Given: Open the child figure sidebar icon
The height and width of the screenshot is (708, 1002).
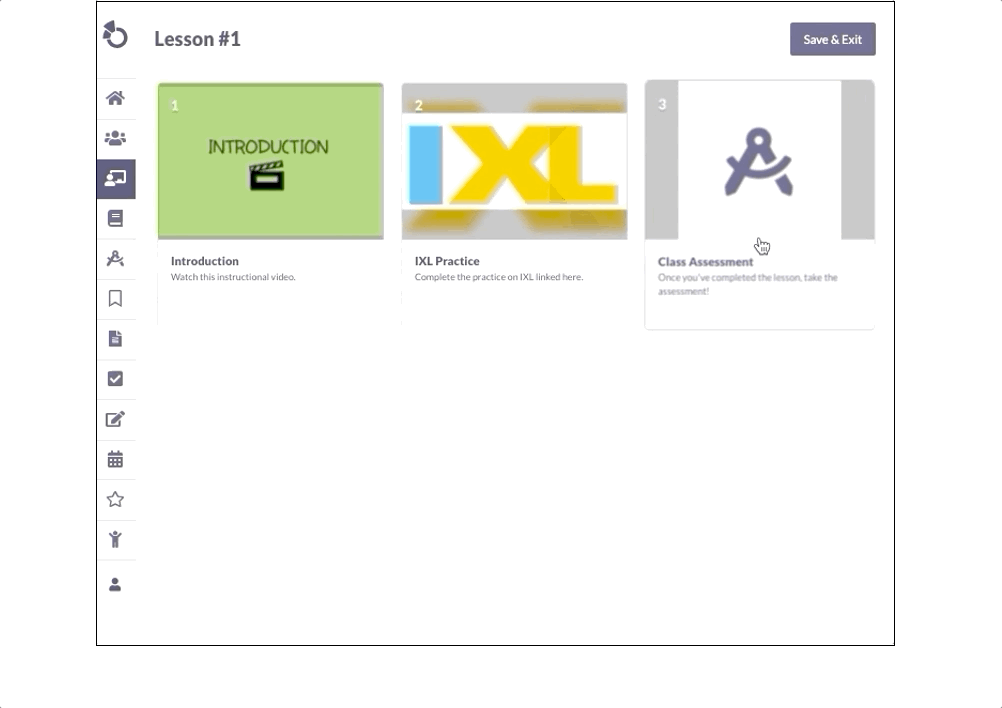Looking at the screenshot, I should coord(115,540).
